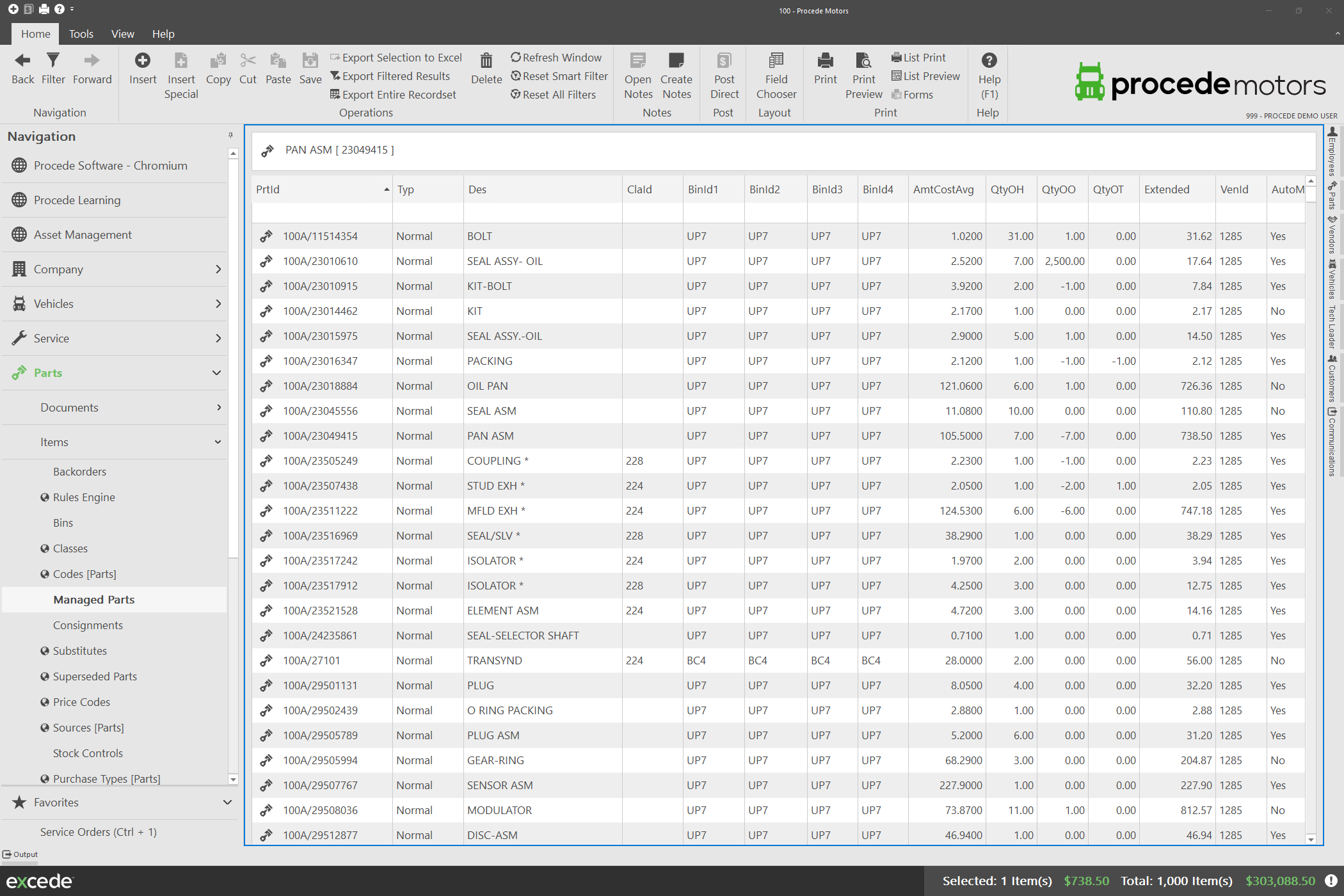Click Export Selection to Excel
Viewport: 1344px width, 896px height.
(396, 58)
